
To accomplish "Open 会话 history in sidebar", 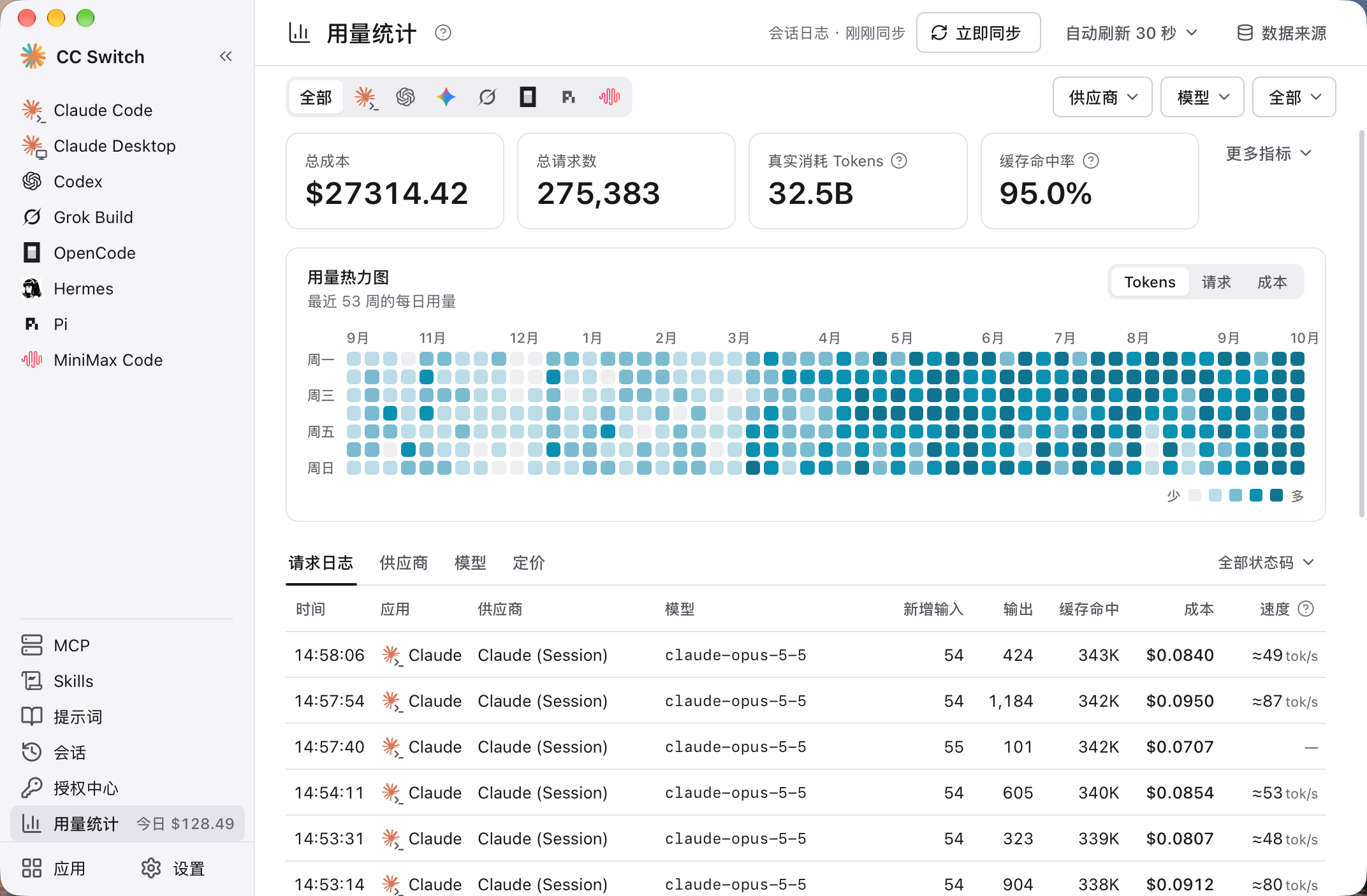I will coord(128,753).
